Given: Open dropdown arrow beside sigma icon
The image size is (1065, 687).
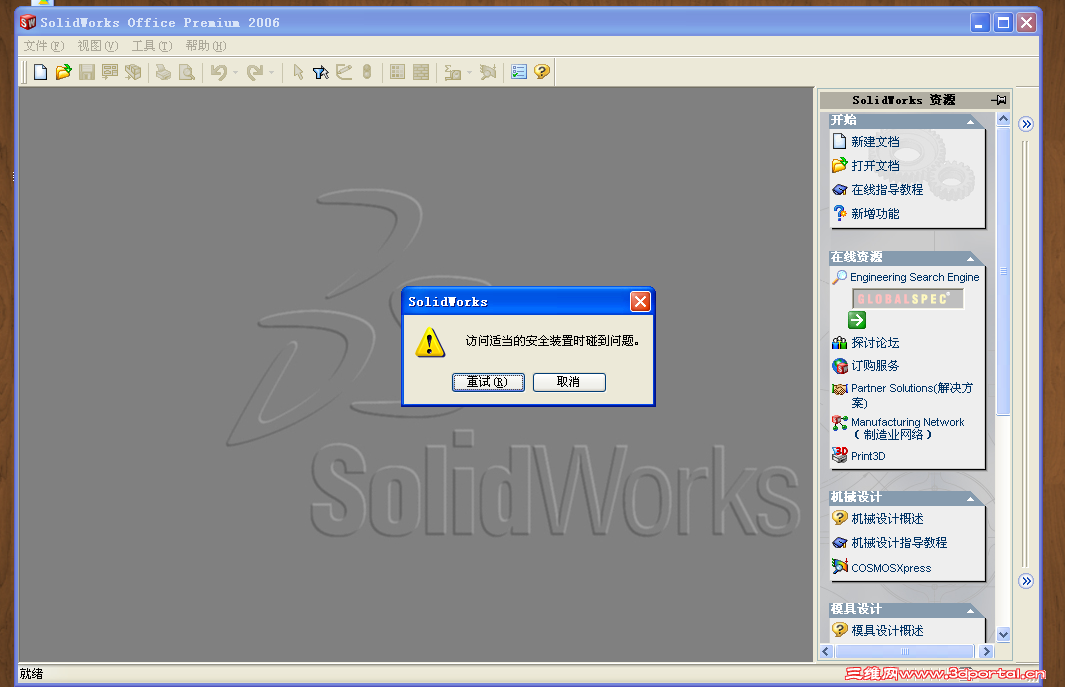Looking at the screenshot, I should coord(469,72).
